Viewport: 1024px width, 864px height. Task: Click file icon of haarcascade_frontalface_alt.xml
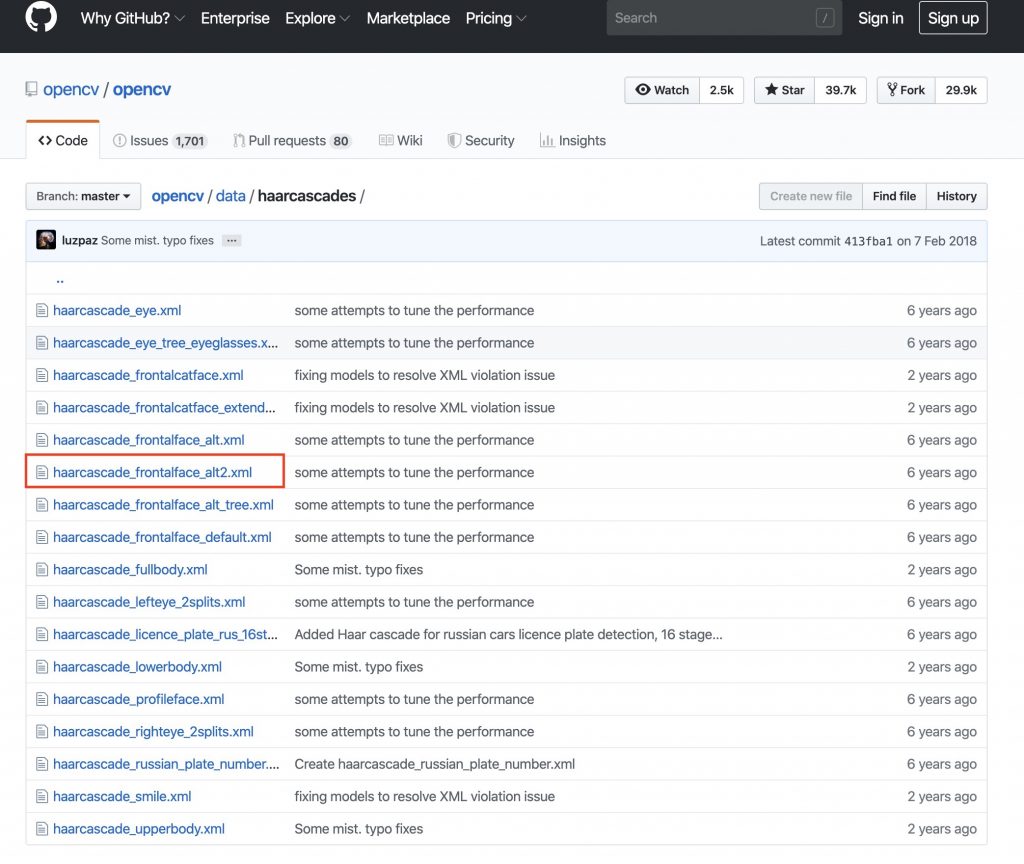click(x=42, y=440)
